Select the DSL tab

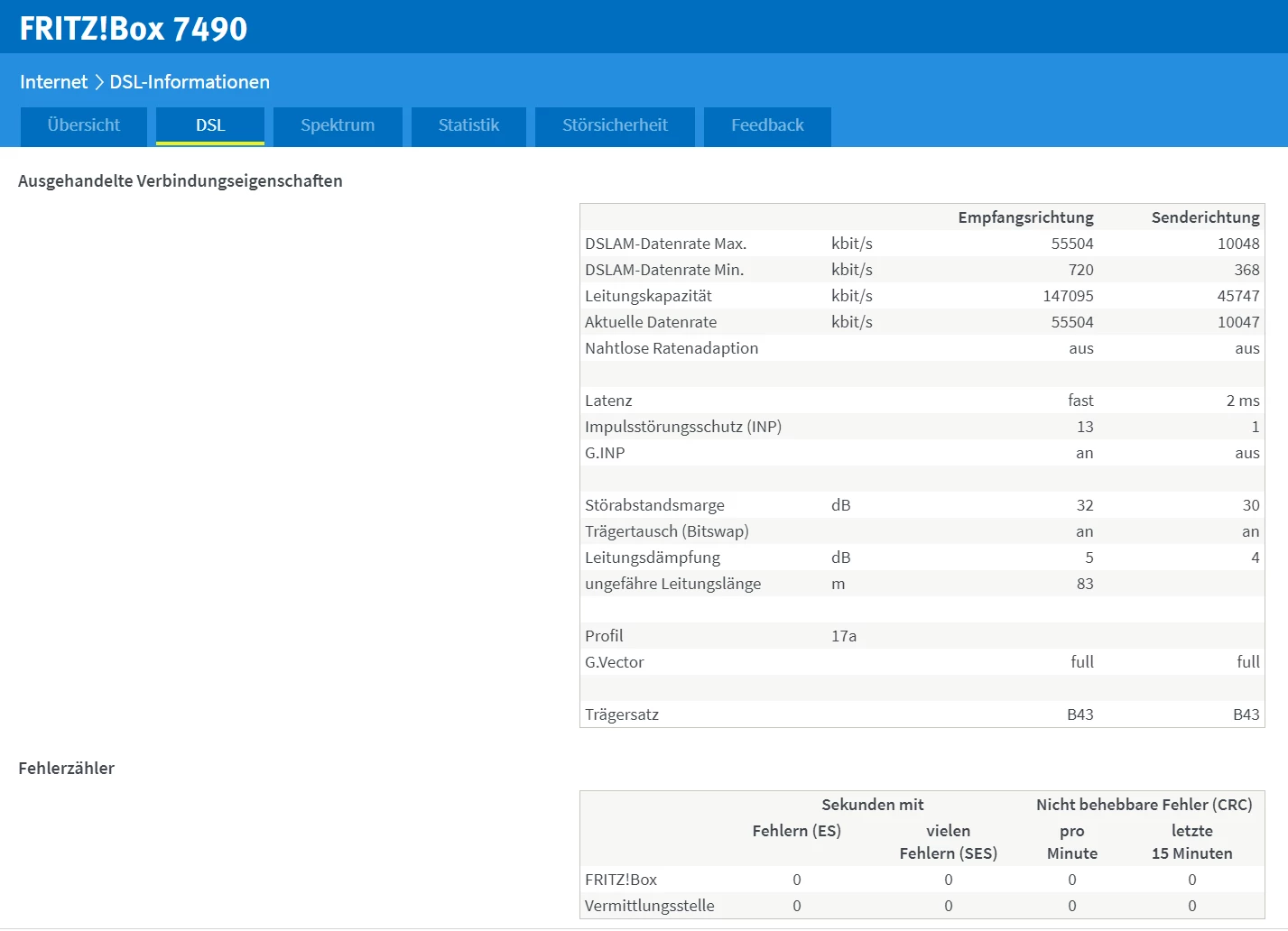(210, 125)
